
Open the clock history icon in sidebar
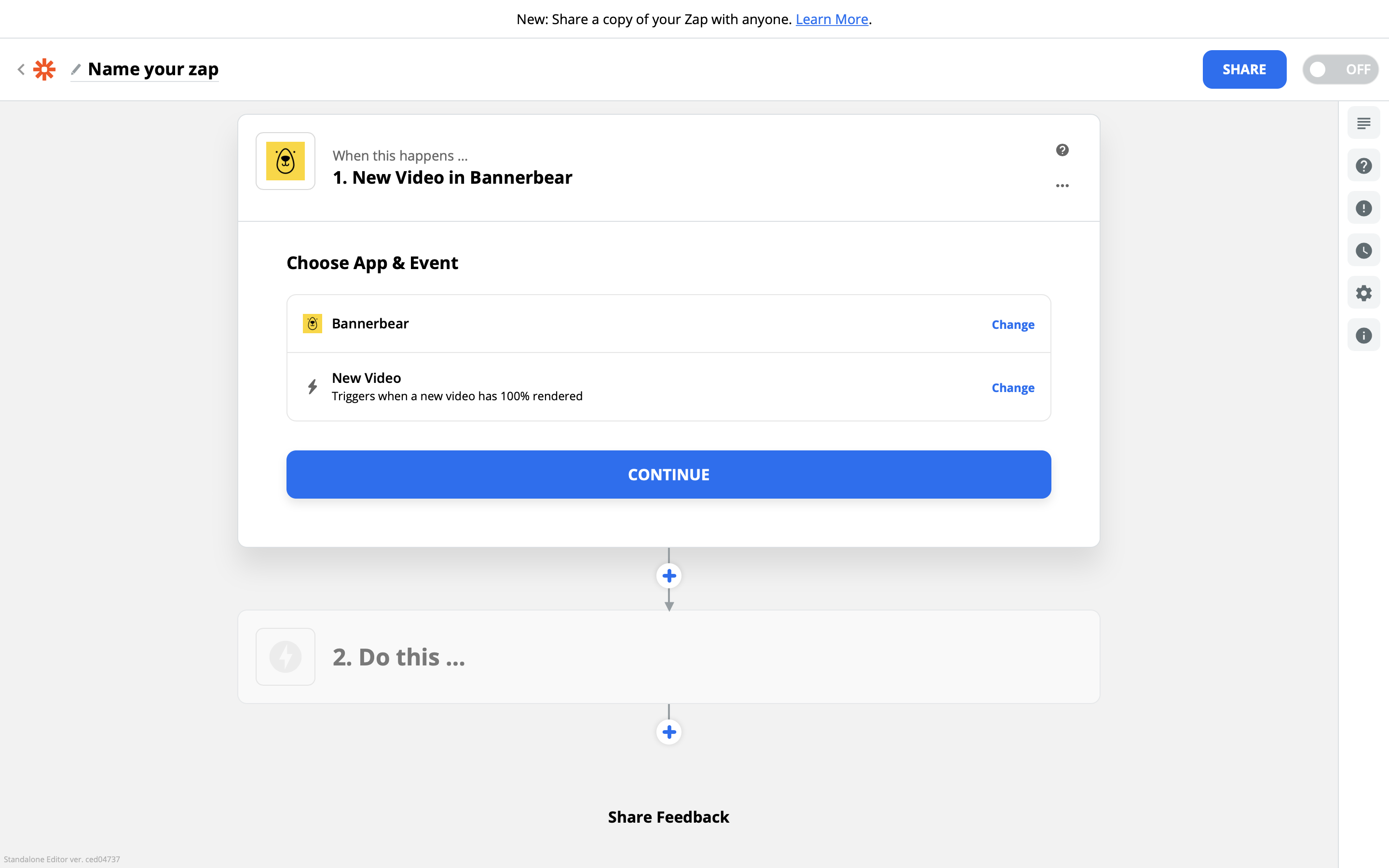(1363, 250)
